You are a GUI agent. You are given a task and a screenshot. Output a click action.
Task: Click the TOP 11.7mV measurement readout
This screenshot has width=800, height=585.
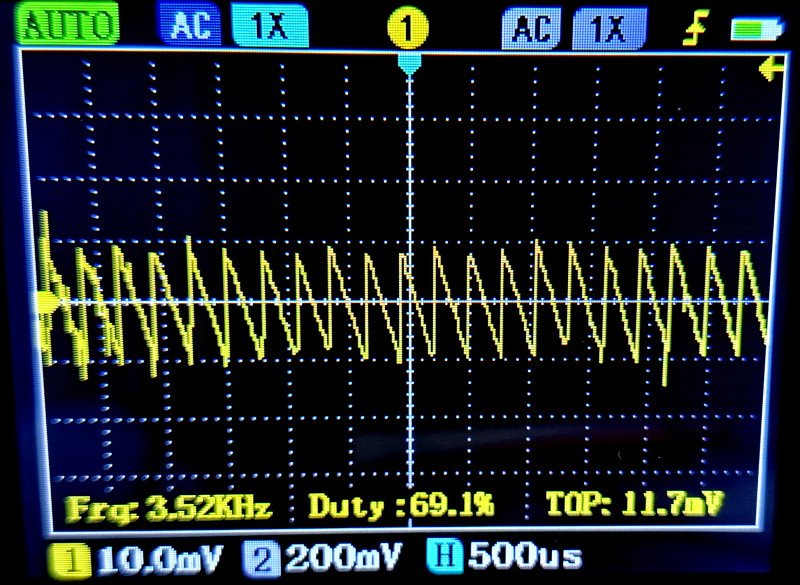[634, 504]
